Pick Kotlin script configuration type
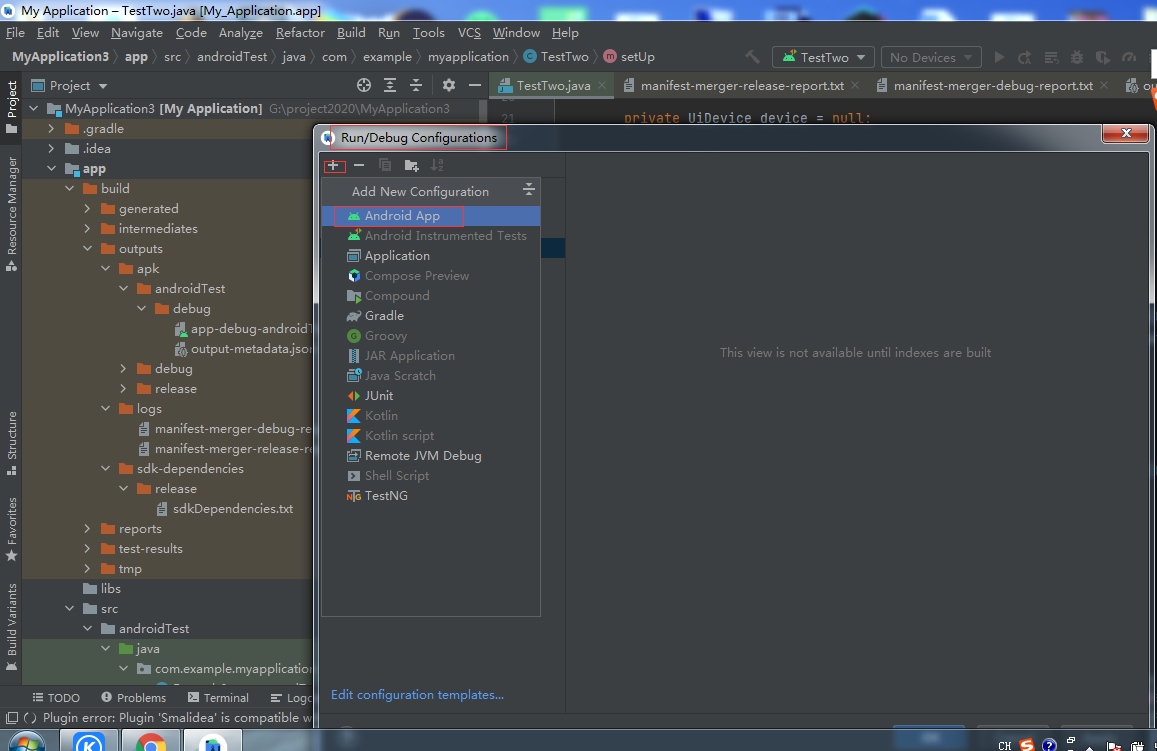 point(431,435)
